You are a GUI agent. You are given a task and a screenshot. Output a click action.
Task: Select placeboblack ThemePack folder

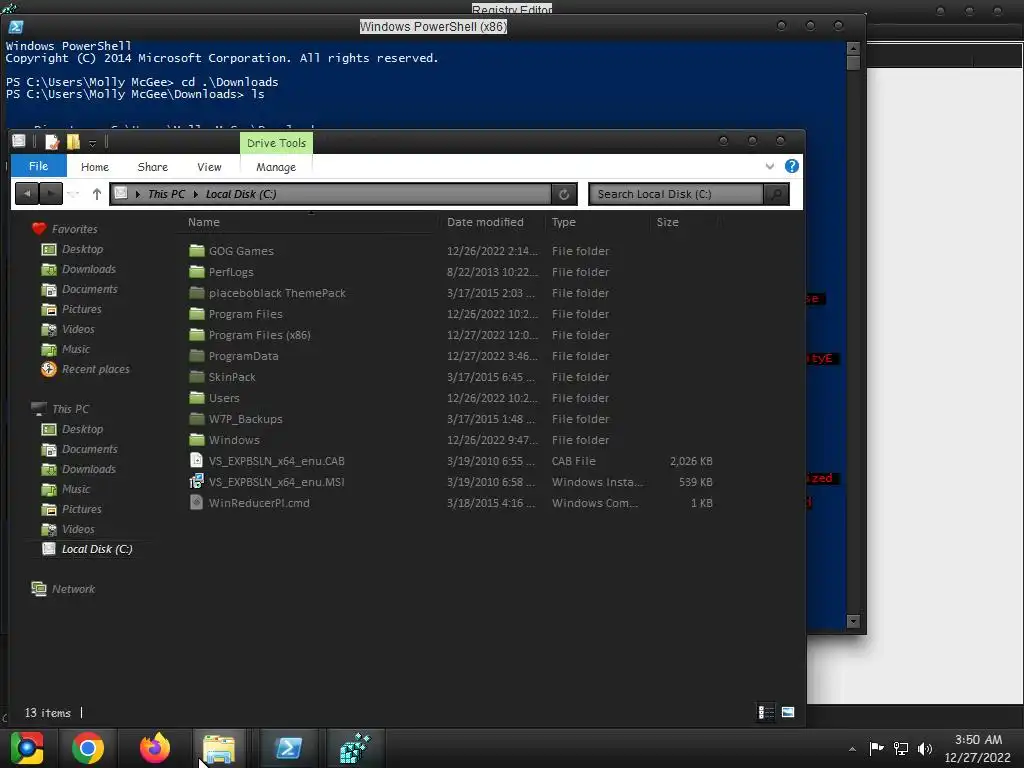277,293
